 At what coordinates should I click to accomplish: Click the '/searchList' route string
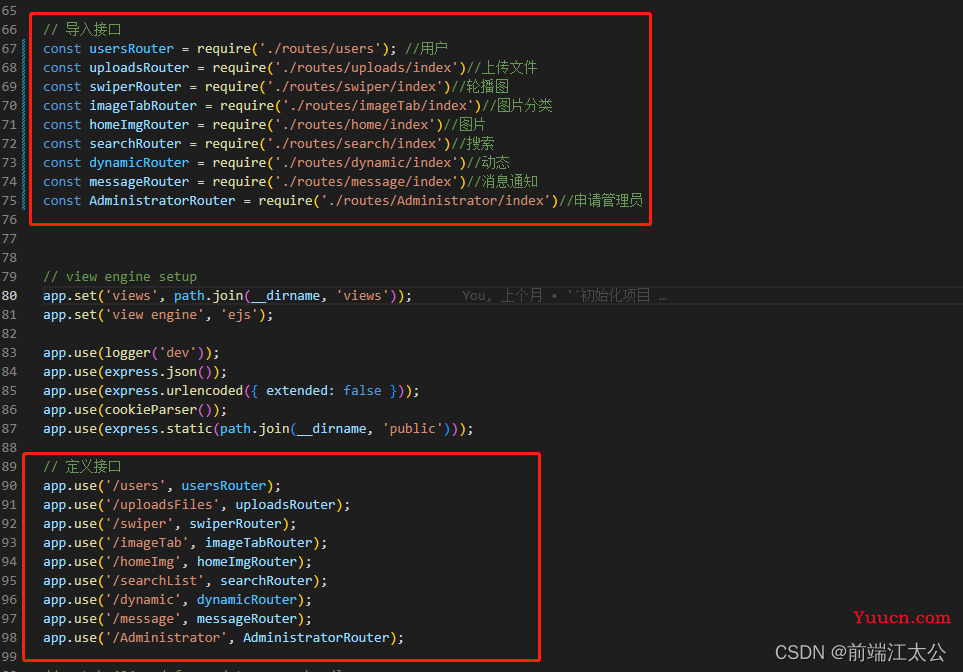pos(155,581)
